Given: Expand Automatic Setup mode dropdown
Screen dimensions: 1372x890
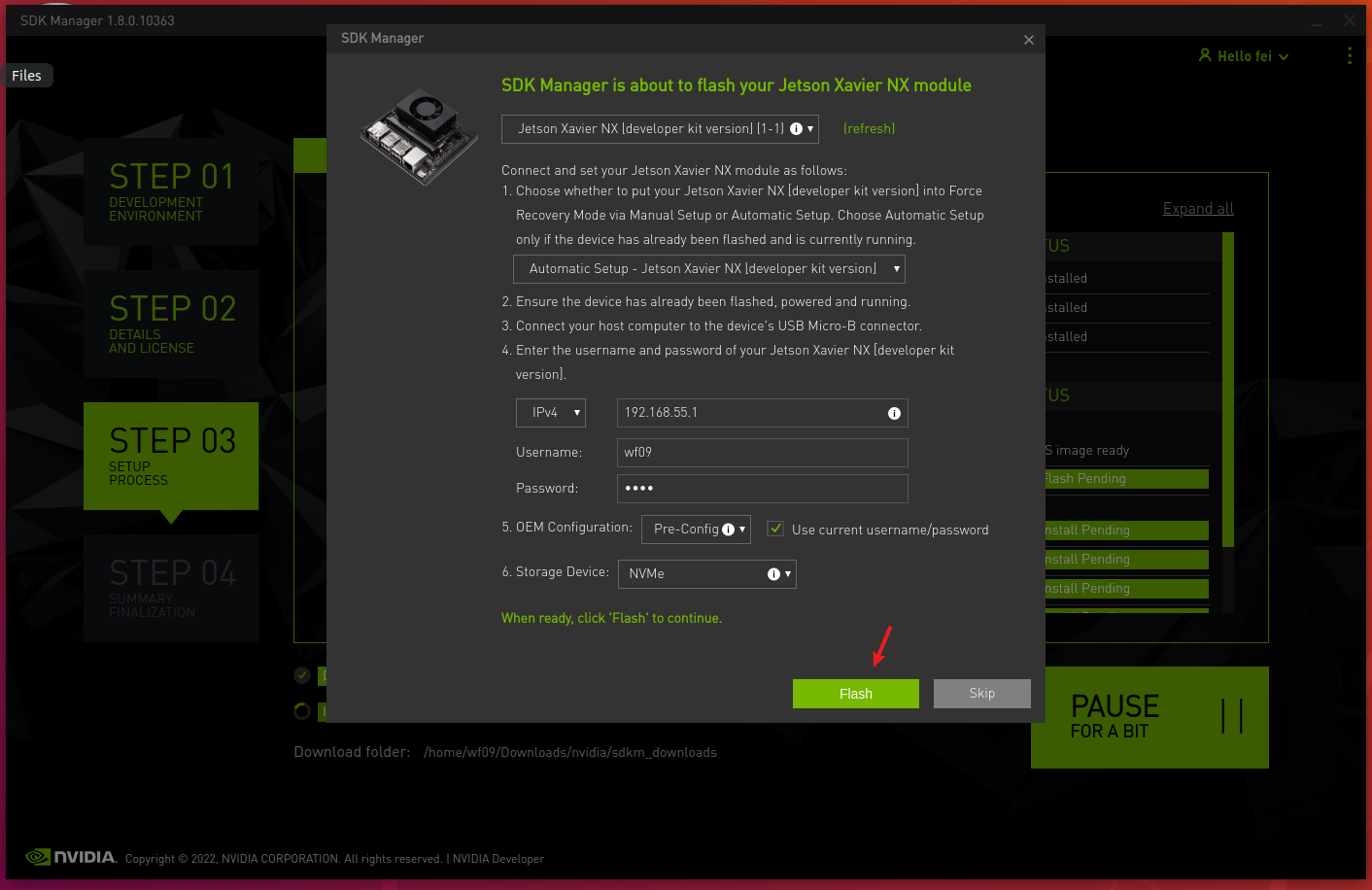Looking at the screenshot, I should (x=708, y=269).
